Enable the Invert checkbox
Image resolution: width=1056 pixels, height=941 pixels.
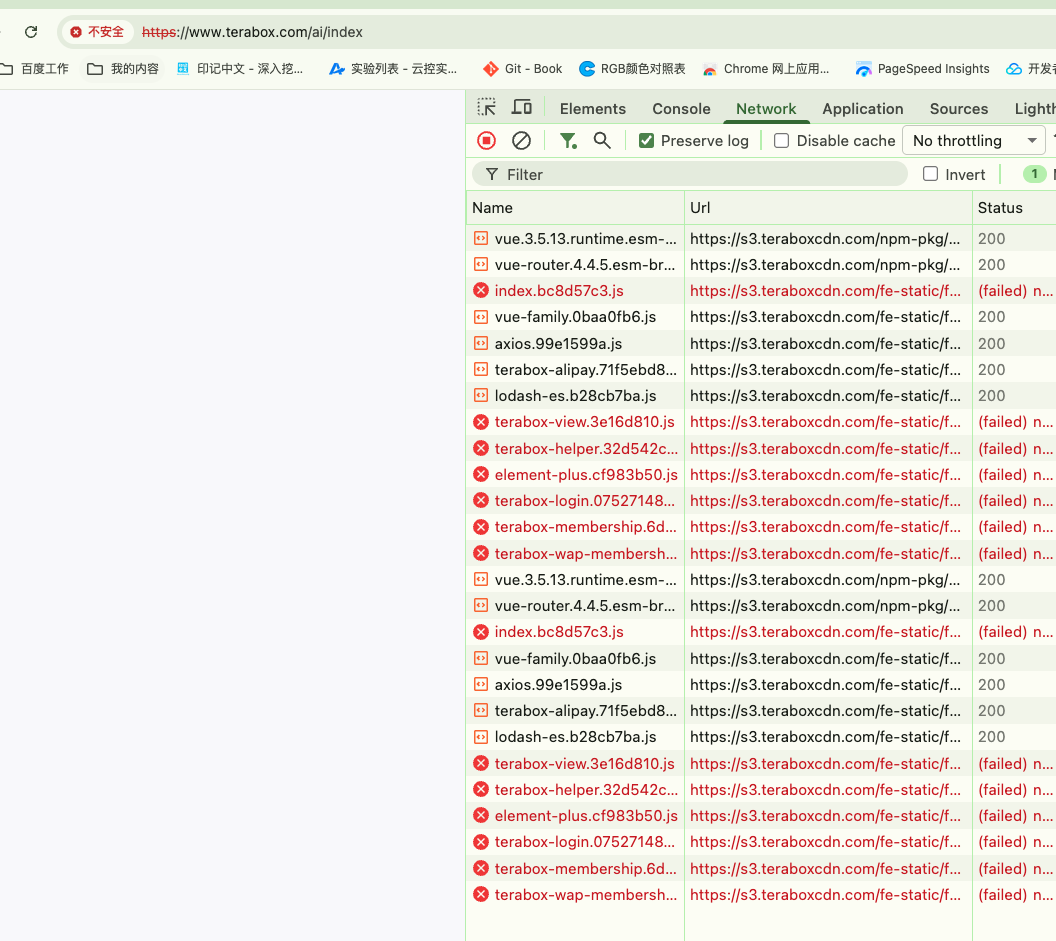pyautogui.click(x=930, y=174)
